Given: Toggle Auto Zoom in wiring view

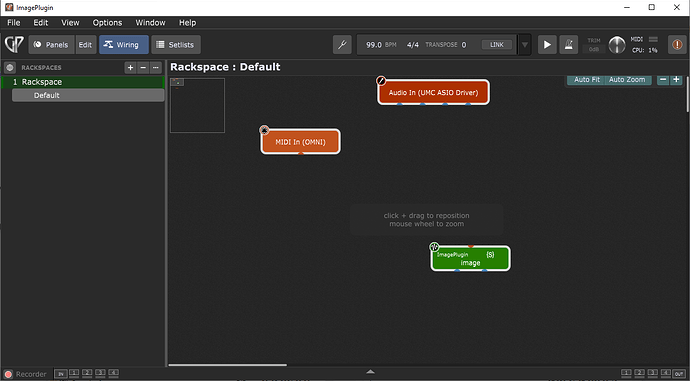Looking at the screenshot, I should coord(627,80).
